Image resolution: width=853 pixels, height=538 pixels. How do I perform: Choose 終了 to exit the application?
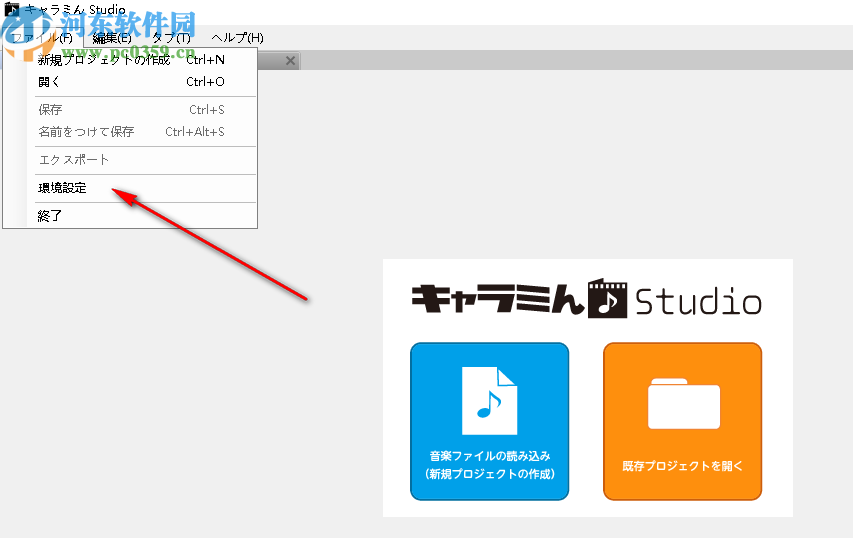coord(131,216)
